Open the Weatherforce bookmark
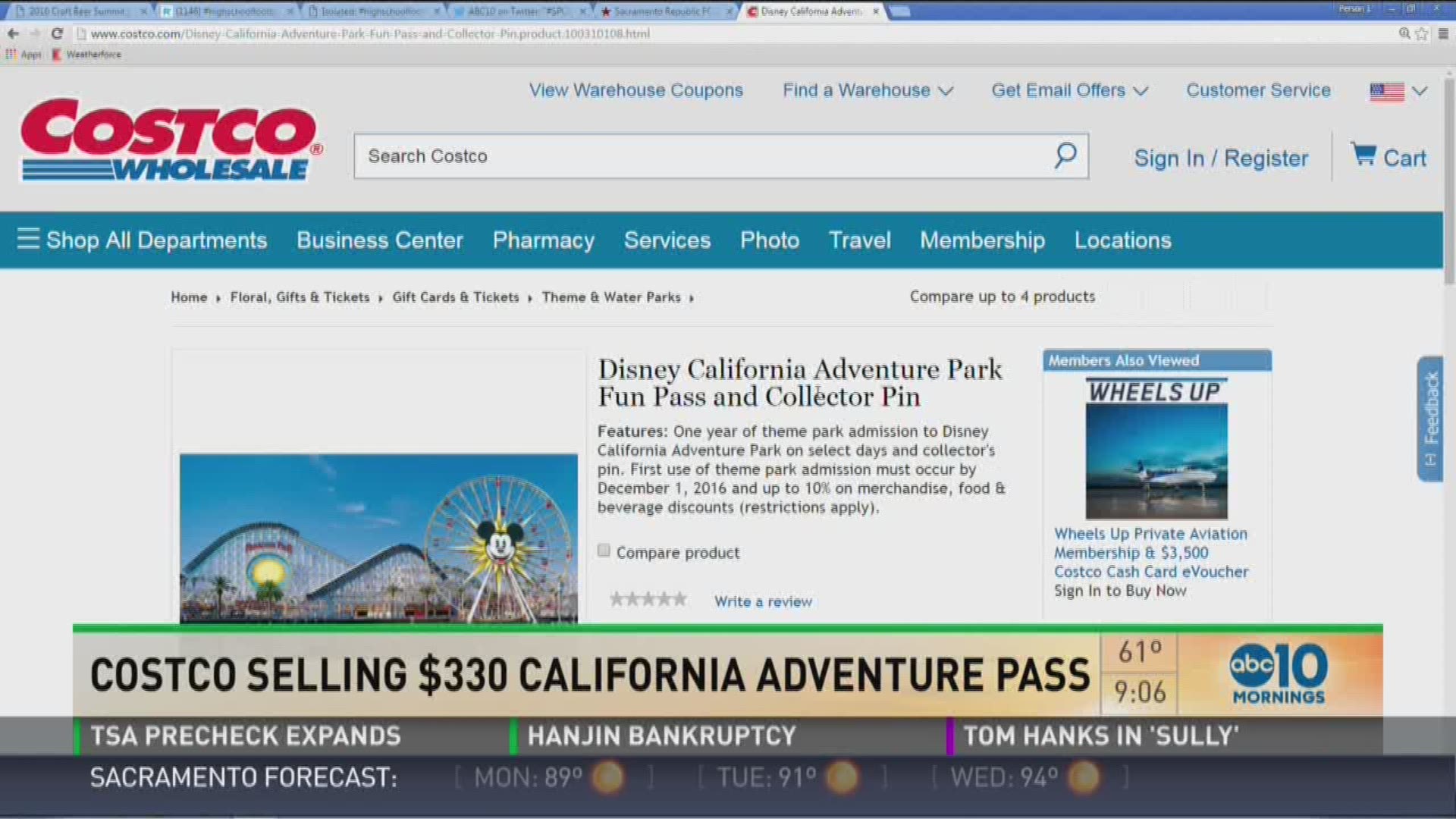Image resolution: width=1456 pixels, height=819 pixels. pos(86,55)
